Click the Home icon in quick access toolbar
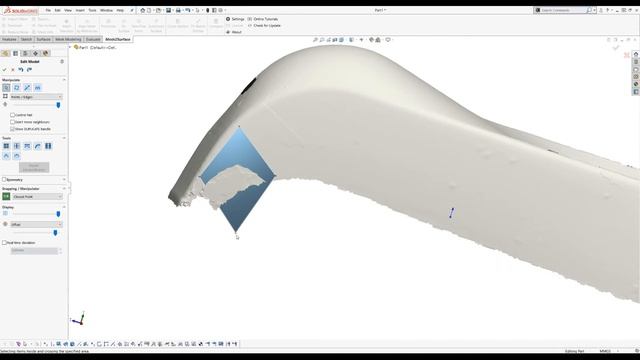This screenshot has width=640, height=360. [x=142, y=10]
